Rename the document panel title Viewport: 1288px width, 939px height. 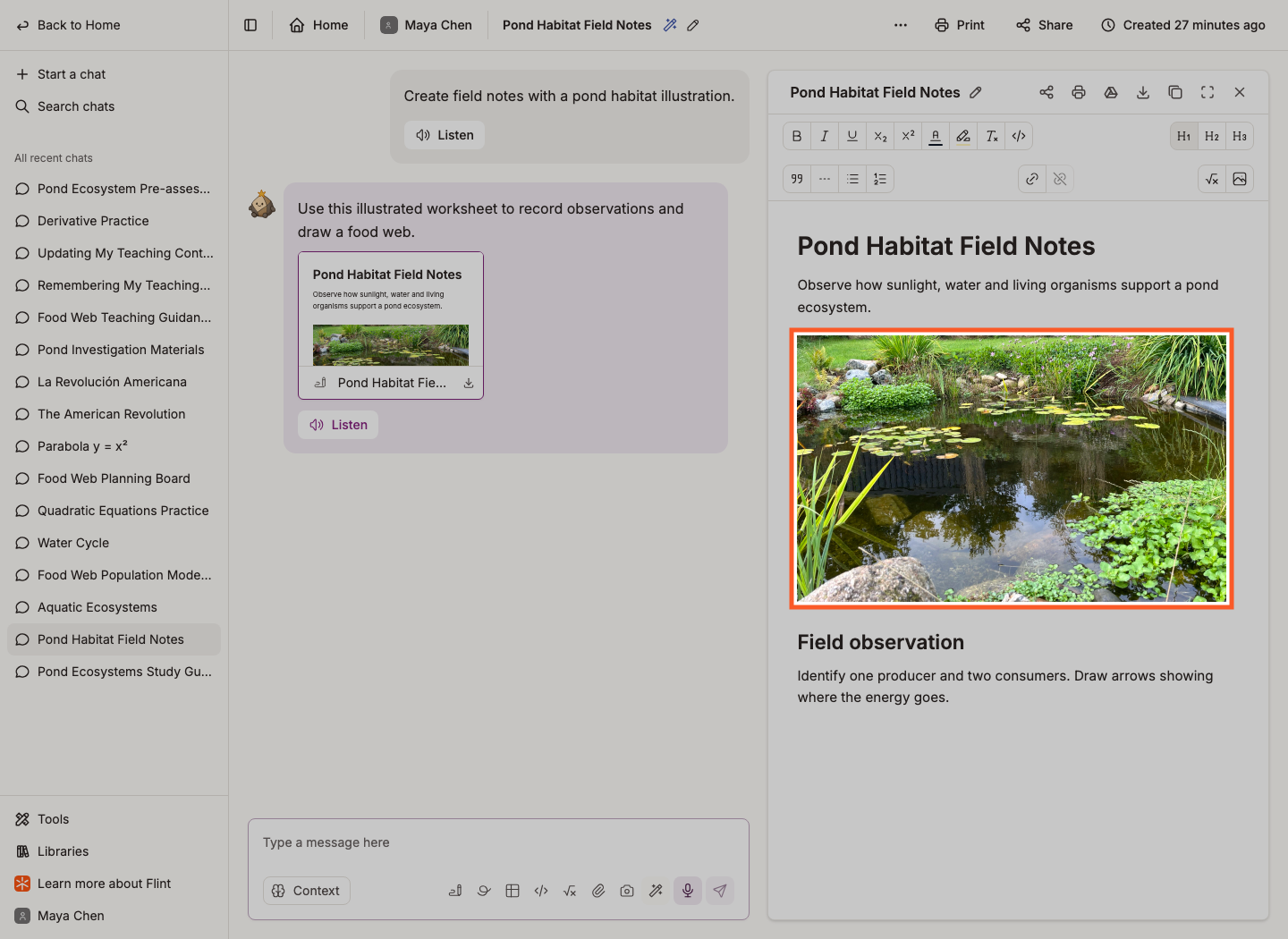coord(976,92)
